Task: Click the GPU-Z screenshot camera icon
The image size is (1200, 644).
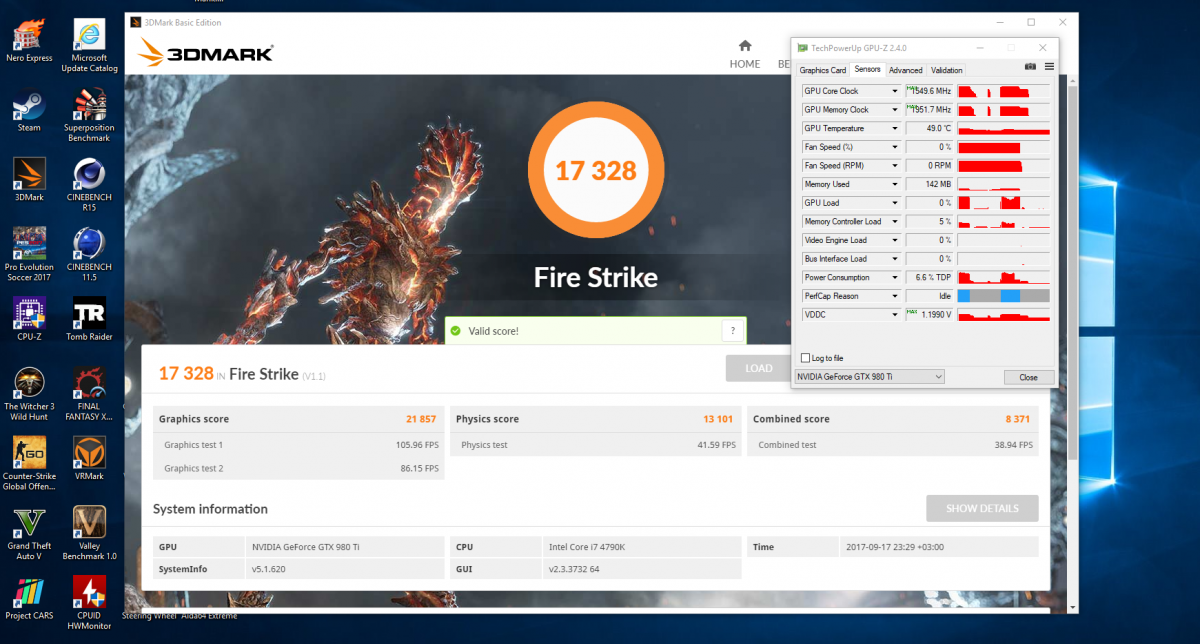Action: coord(1030,67)
